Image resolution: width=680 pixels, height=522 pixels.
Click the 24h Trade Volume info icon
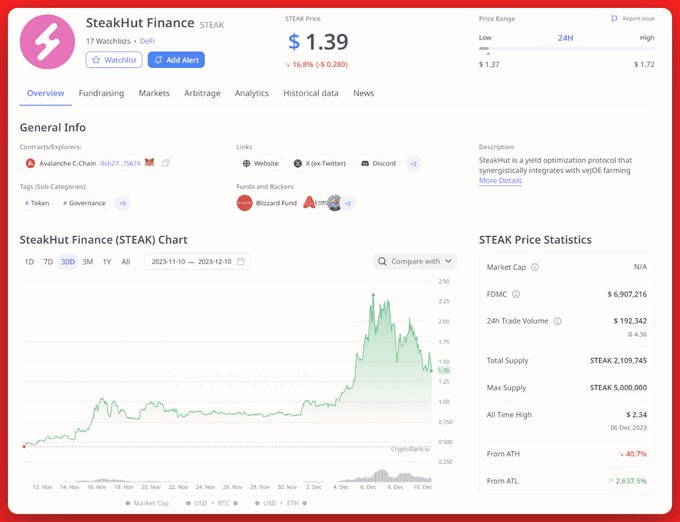pyautogui.click(x=558, y=321)
